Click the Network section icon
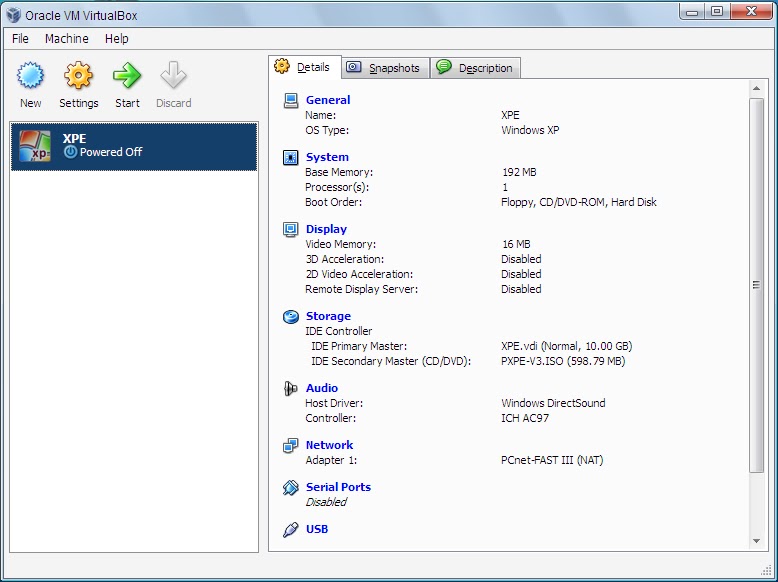778x582 pixels. coord(291,446)
